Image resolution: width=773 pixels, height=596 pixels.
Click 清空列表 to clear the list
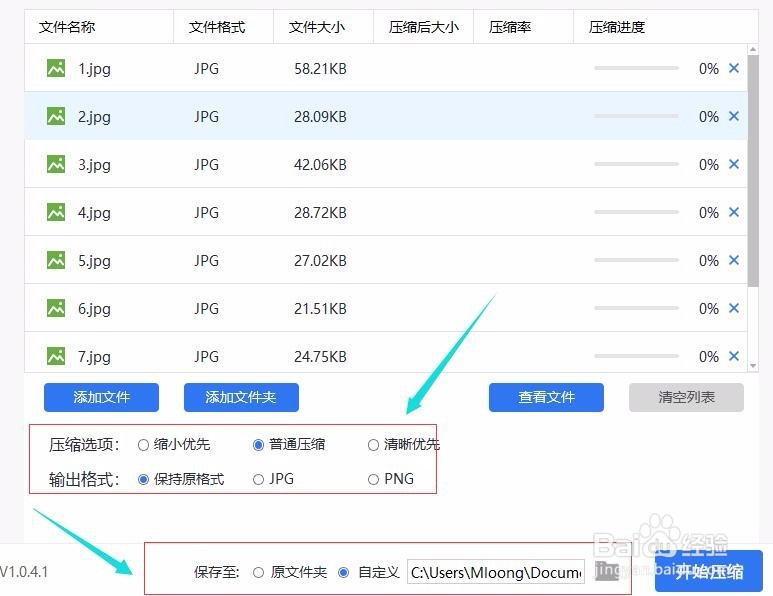coord(686,397)
